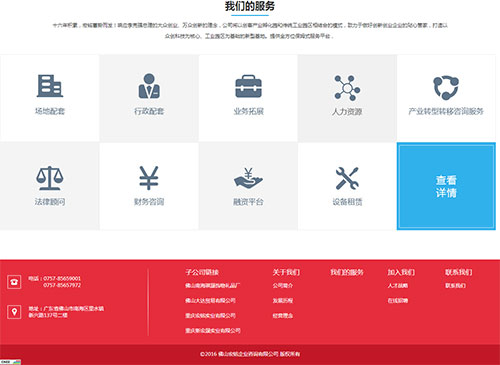Select the 人力资源 network nodes icon
This screenshot has width=500, height=365.
(x=347, y=88)
